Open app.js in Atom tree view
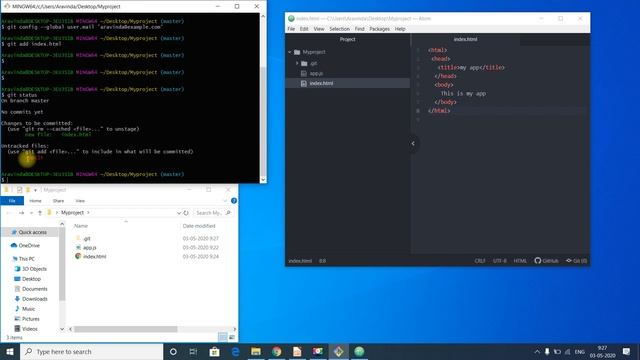The height and width of the screenshot is (360, 640). (316, 73)
